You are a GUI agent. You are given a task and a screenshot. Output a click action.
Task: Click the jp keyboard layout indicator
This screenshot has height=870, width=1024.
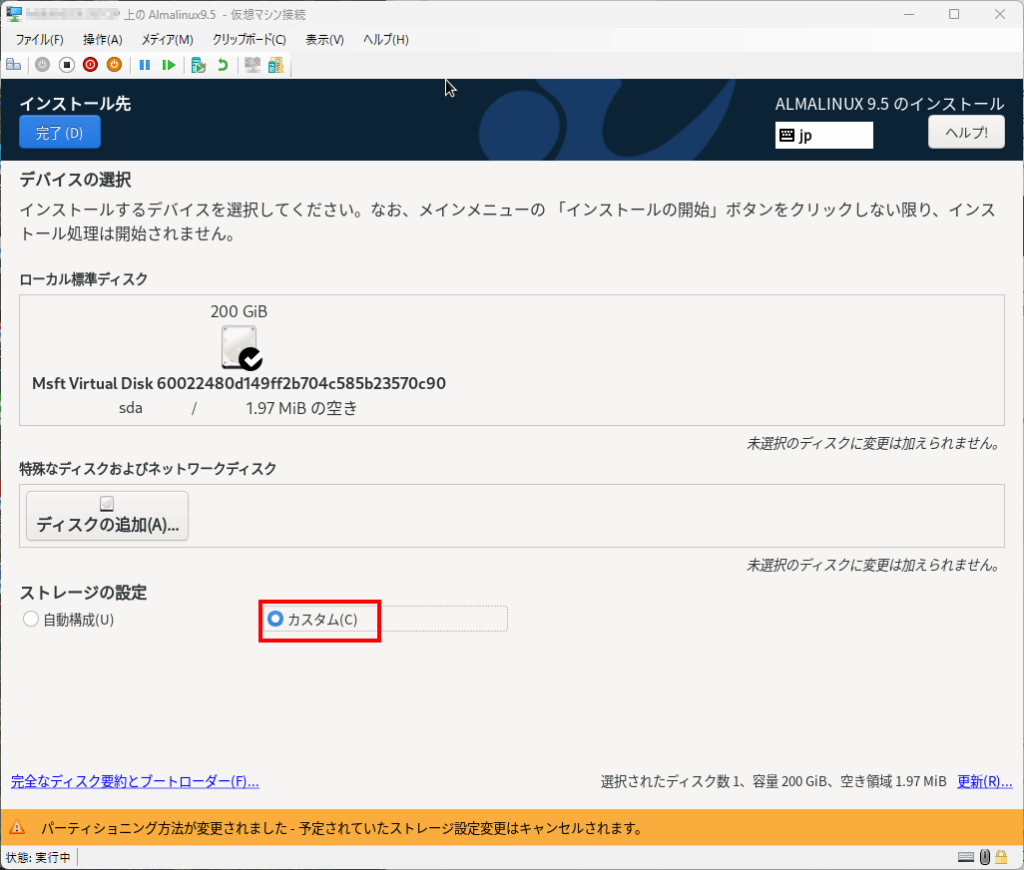[x=824, y=135]
